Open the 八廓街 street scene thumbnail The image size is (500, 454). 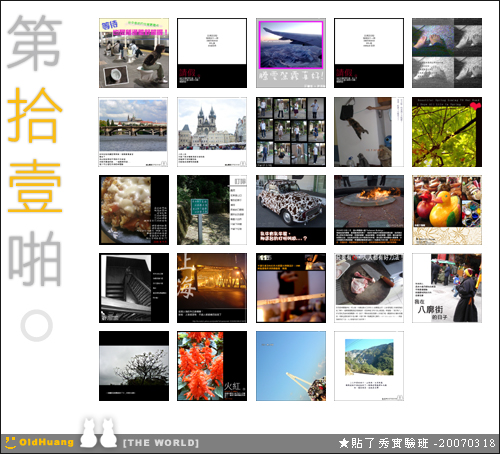[x=447, y=288]
